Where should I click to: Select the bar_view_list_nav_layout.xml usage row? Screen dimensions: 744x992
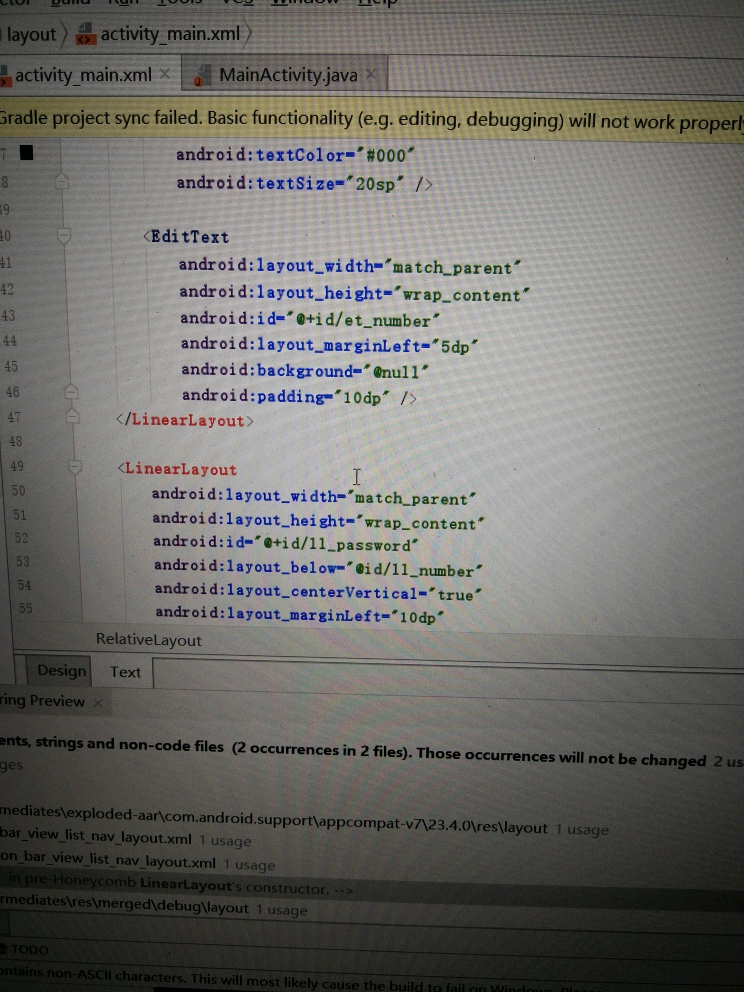click(126, 838)
